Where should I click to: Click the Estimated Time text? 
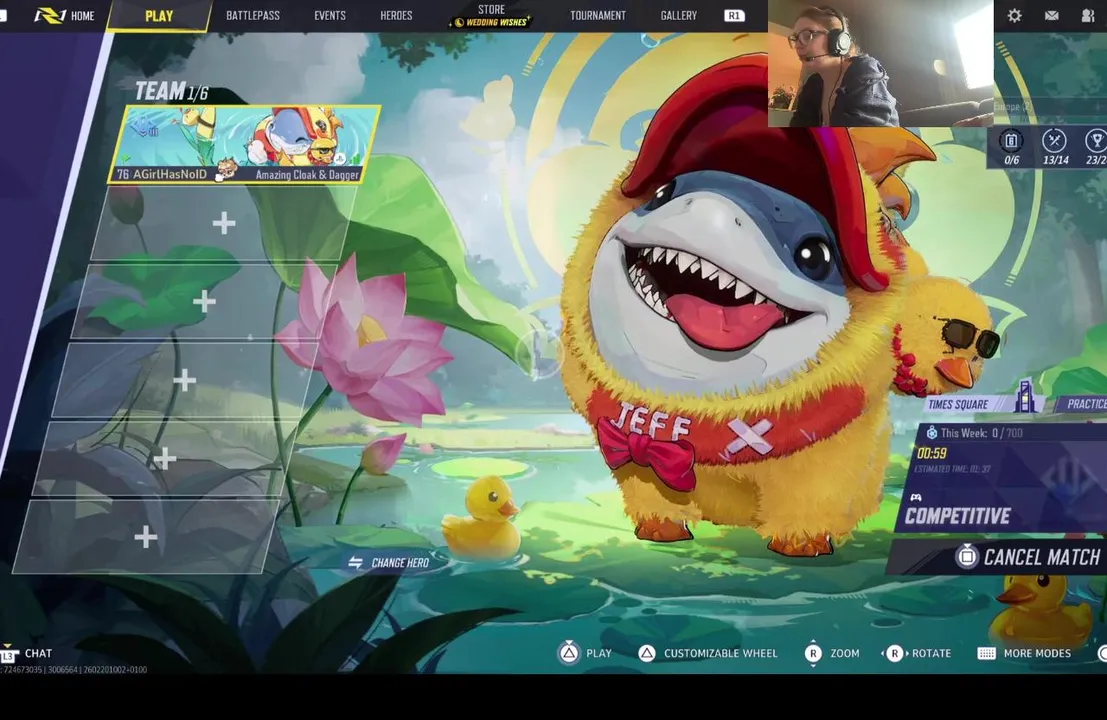point(952,469)
